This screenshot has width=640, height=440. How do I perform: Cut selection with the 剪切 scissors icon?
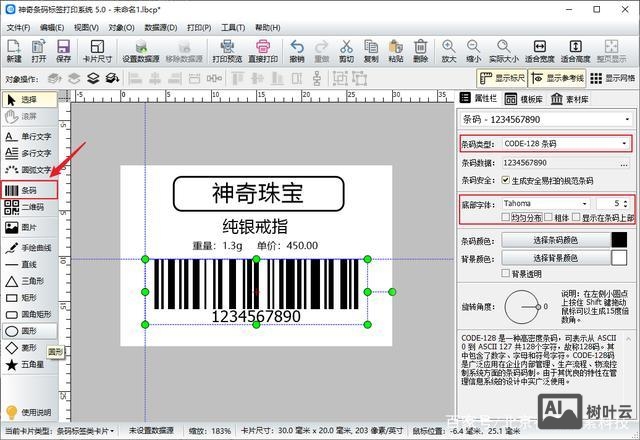click(346, 51)
